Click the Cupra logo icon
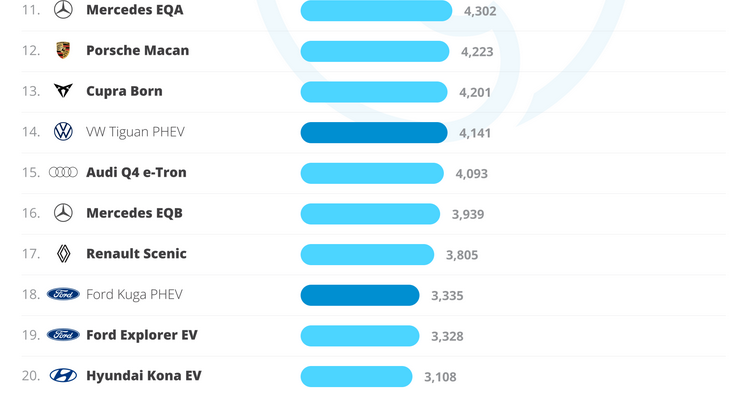 point(63,91)
